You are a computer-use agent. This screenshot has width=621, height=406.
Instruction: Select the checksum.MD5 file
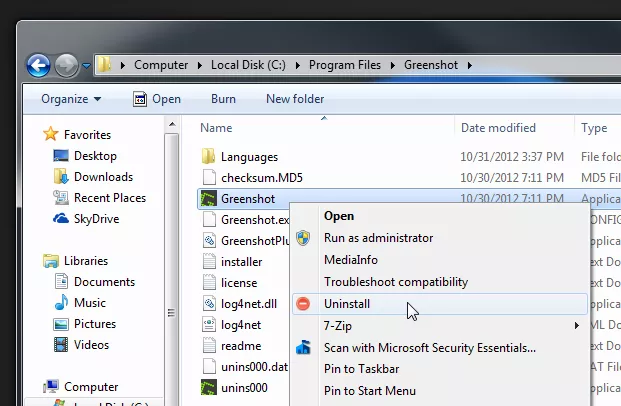point(262,178)
